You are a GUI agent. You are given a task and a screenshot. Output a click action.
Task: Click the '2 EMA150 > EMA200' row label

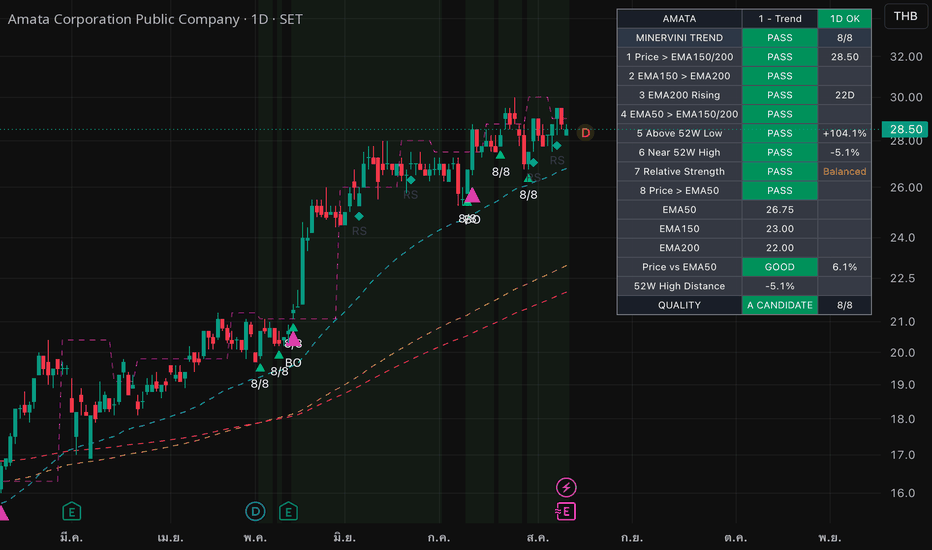[679, 76]
